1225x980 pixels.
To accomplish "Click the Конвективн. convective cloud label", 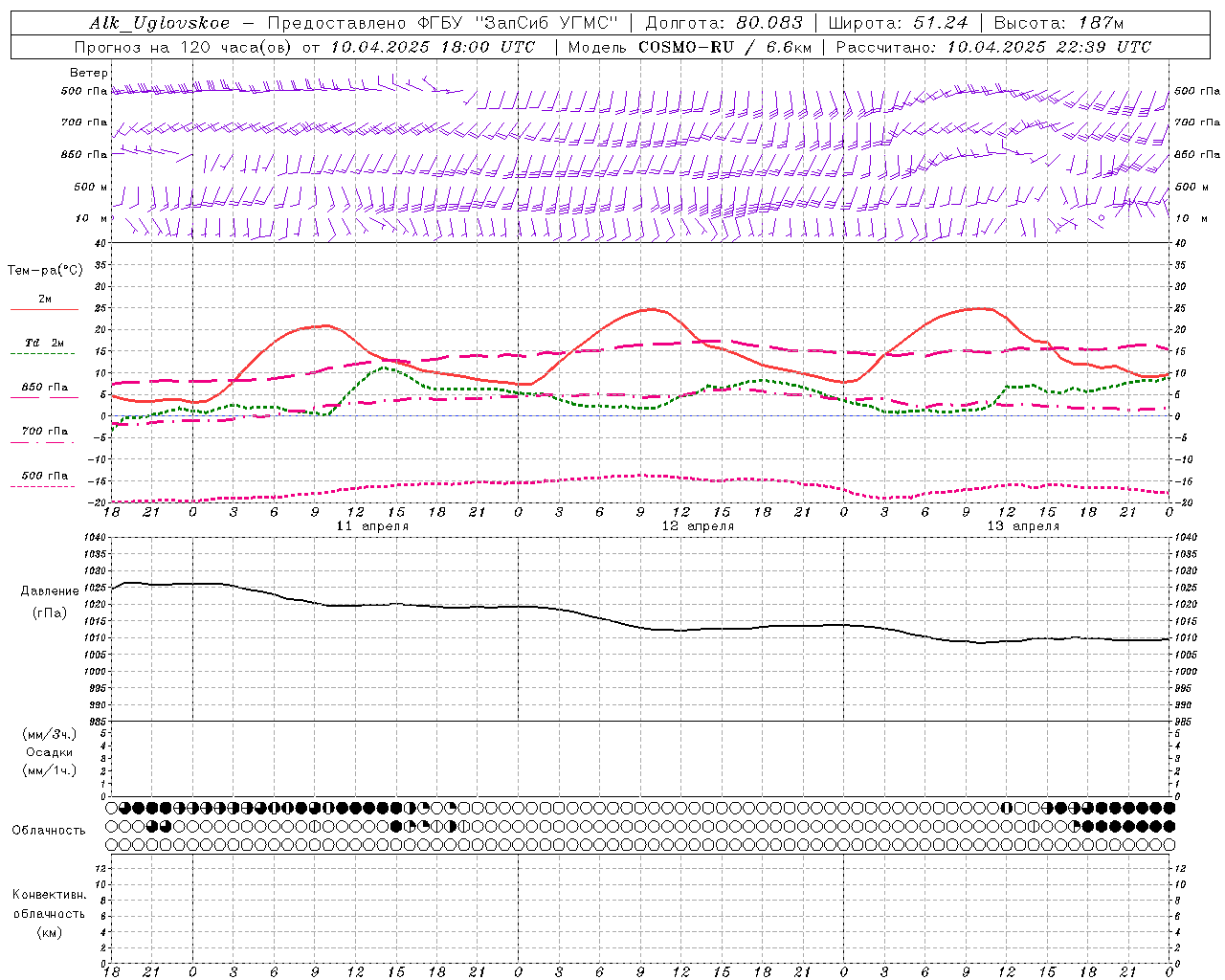I will pos(49,895).
